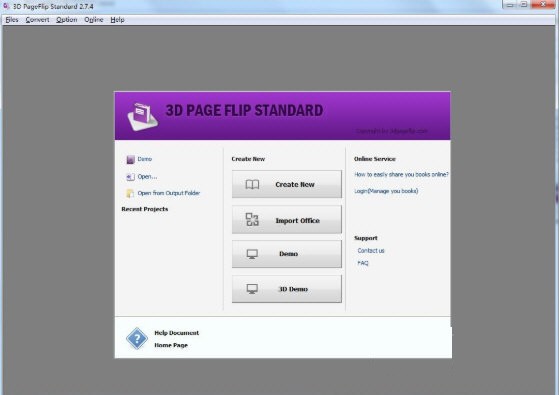The height and width of the screenshot is (395, 560).
Task: Click the 3D PAGE FLIP STANDARD title
Action: click(x=244, y=110)
